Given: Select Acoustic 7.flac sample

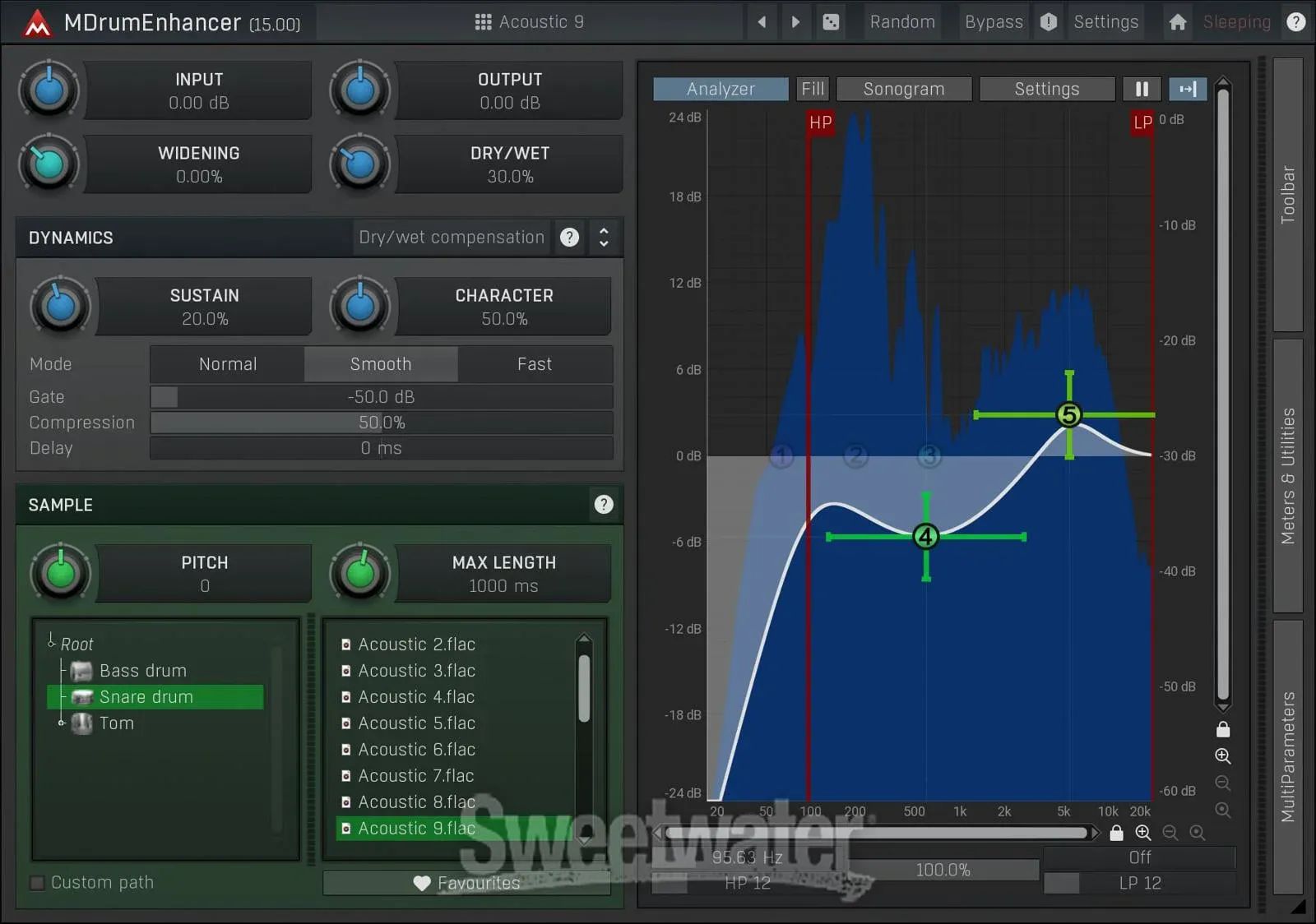Looking at the screenshot, I should point(416,776).
